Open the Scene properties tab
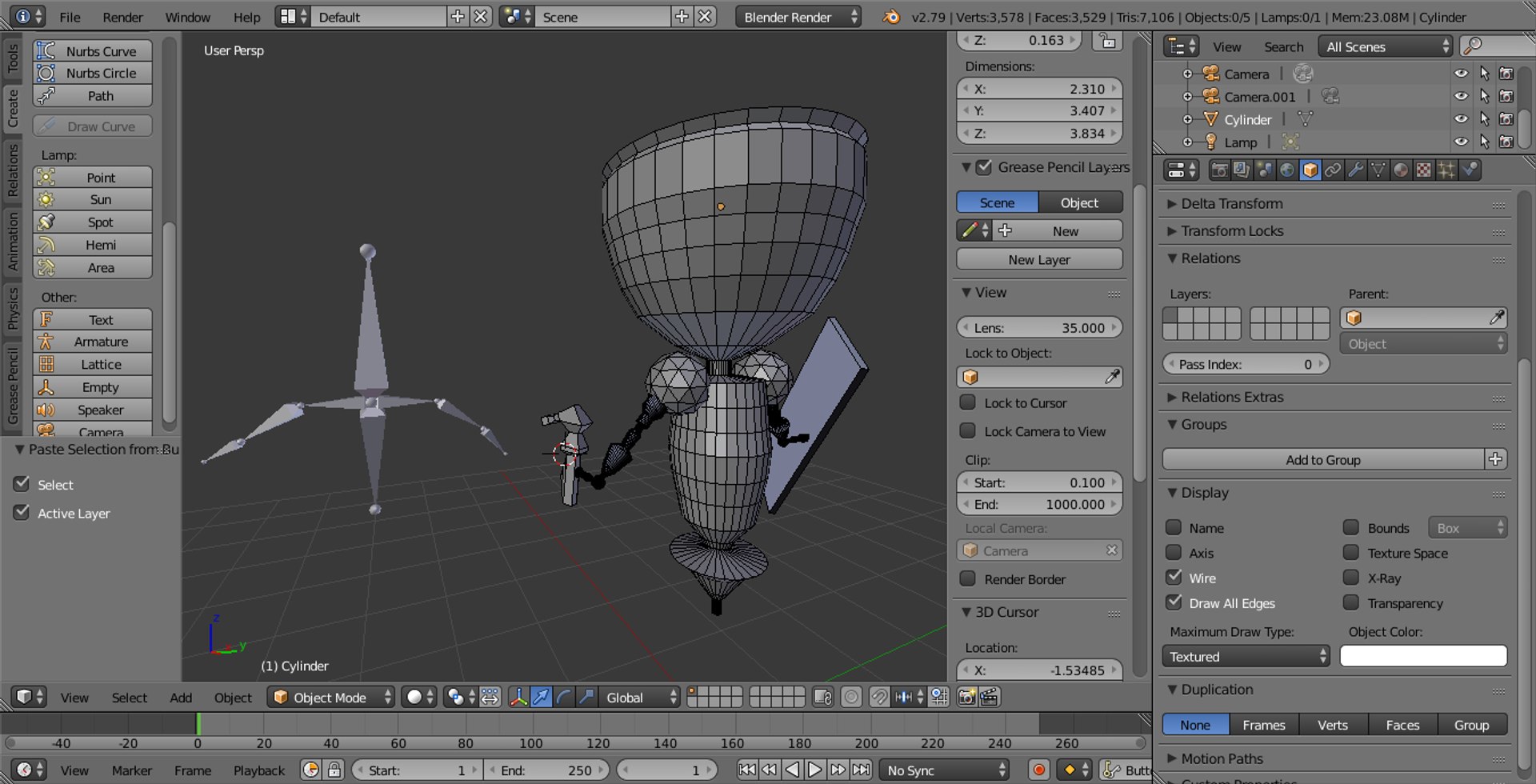 click(x=1264, y=170)
